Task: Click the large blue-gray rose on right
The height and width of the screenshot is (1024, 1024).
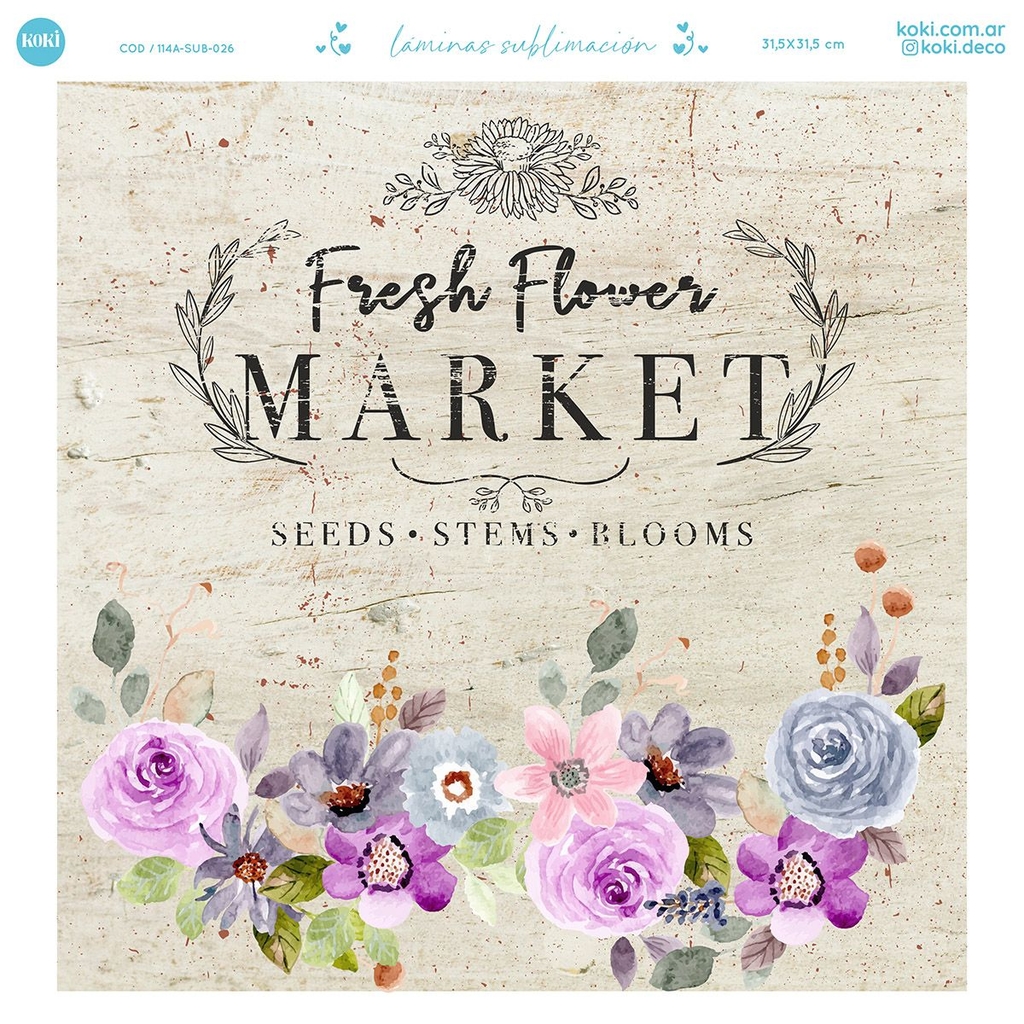Action: coord(842,763)
